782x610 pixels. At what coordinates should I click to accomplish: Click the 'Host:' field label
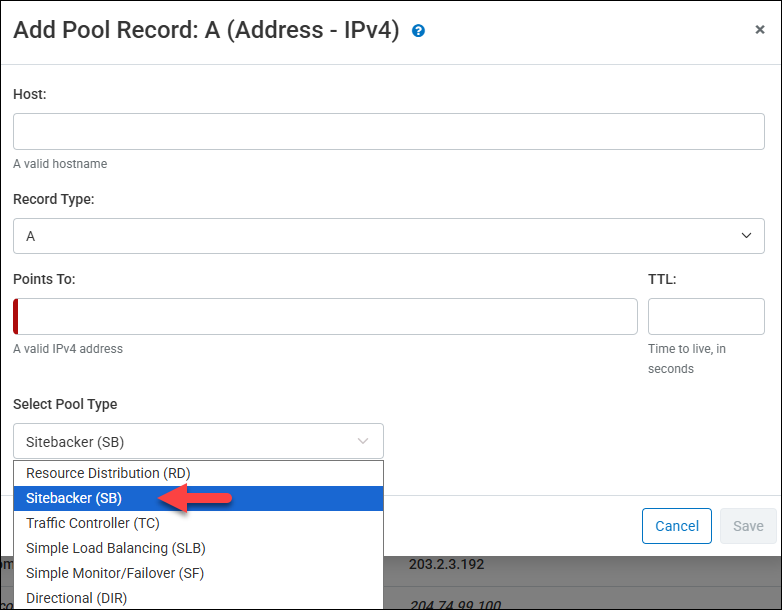(x=30, y=94)
